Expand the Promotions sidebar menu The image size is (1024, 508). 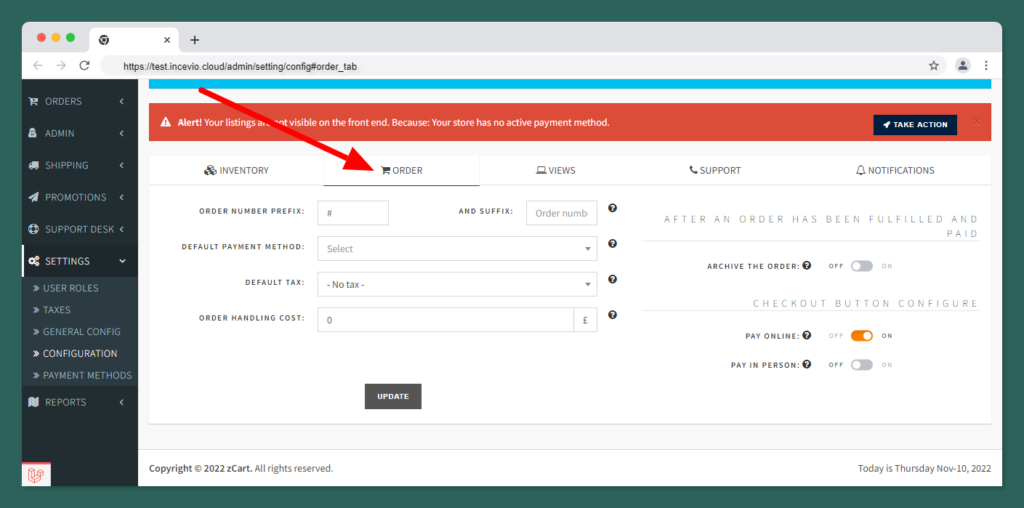coord(76,197)
